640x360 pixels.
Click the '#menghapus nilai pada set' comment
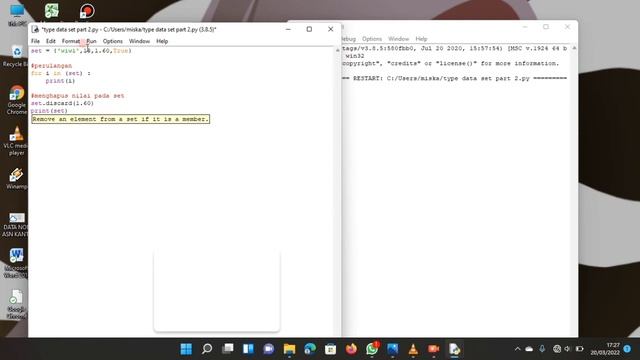(78, 96)
